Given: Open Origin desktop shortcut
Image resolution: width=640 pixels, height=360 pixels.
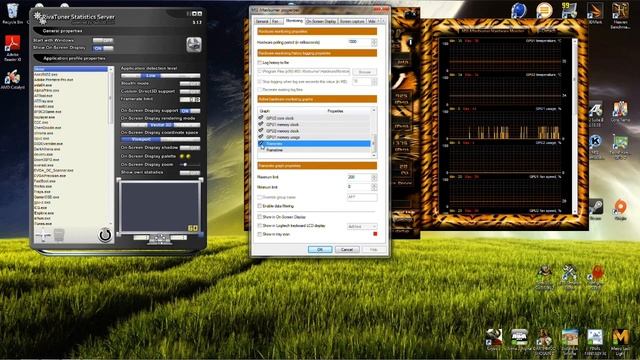Looking at the screenshot, I should (620, 209).
